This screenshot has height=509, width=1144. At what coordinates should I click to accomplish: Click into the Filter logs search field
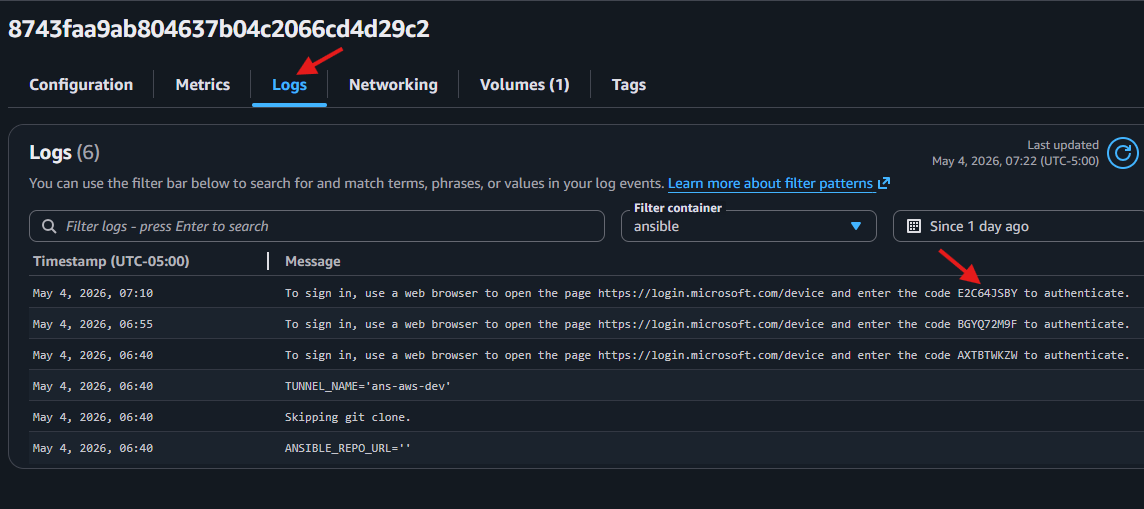point(317,226)
